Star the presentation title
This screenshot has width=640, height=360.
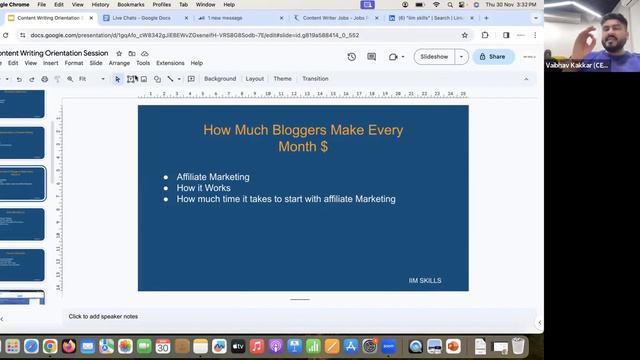coord(119,53)
